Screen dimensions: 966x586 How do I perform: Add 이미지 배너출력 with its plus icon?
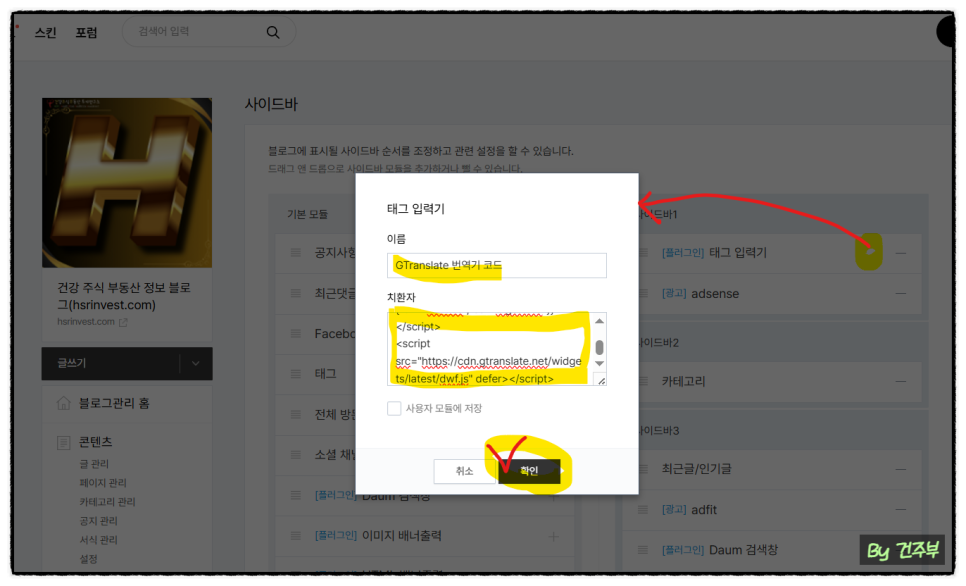[553, 537]
